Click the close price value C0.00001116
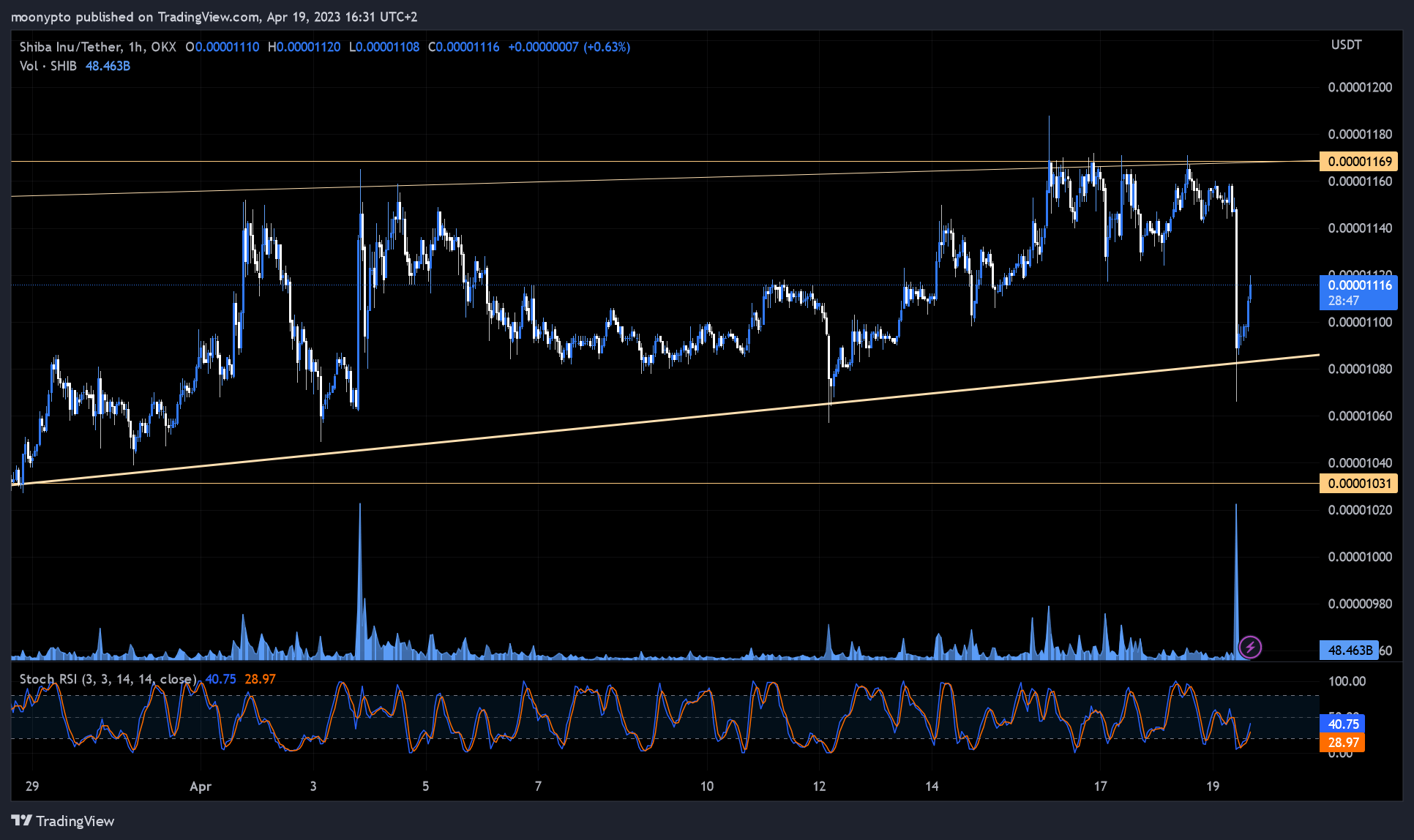This screenshot has width=1414, height=840. [464, 47]
